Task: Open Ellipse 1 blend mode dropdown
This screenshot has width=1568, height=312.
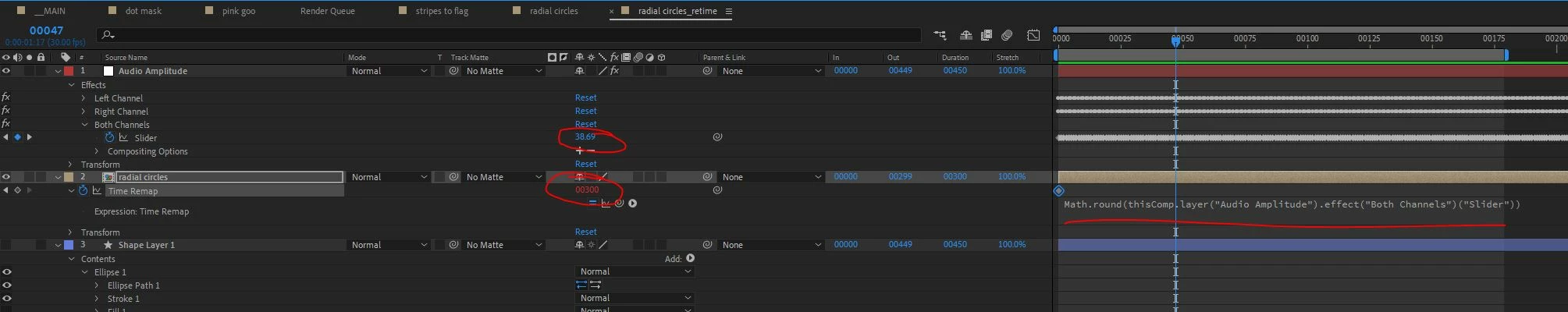Action: (x=635, y=271)
